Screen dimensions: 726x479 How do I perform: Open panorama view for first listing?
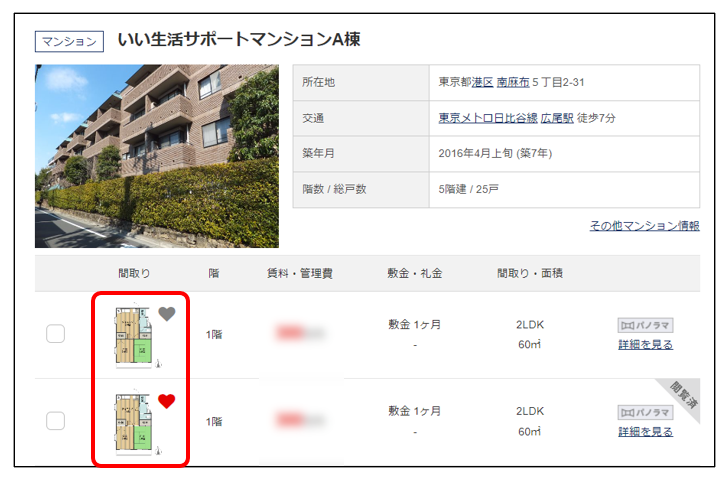645,325
